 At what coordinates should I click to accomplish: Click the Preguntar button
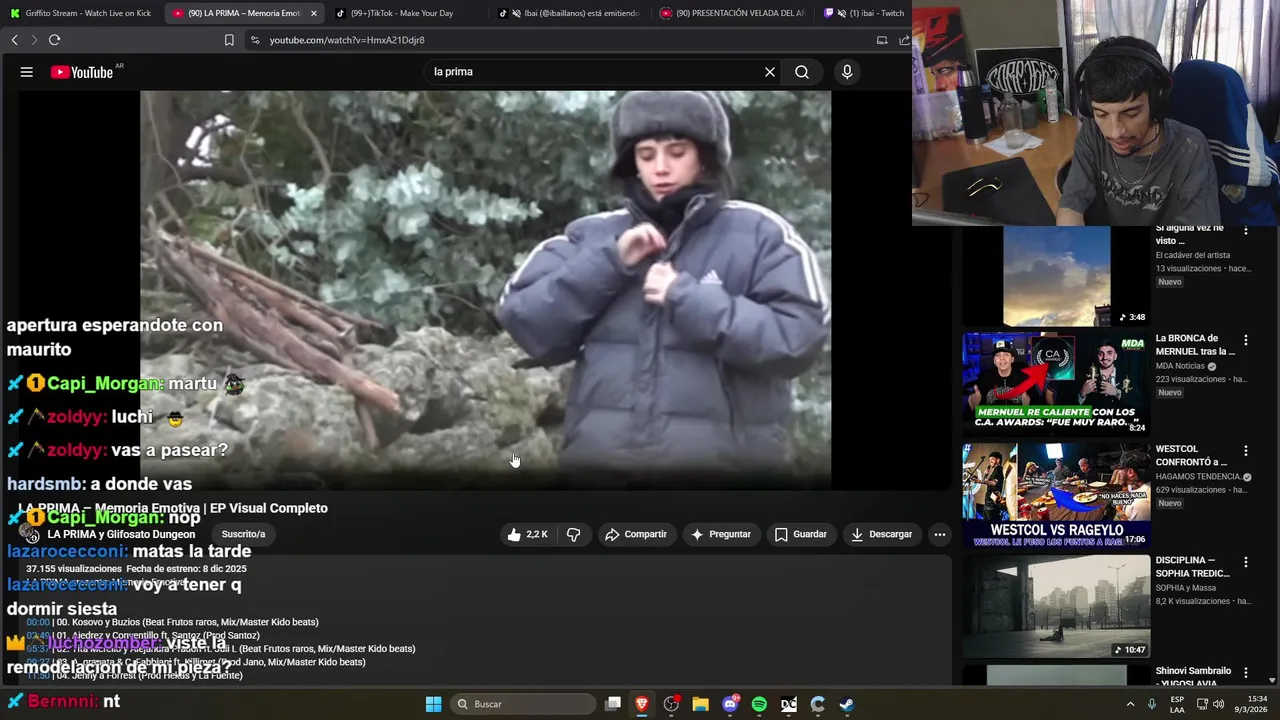pyautogui.click(x=720, y=534)
